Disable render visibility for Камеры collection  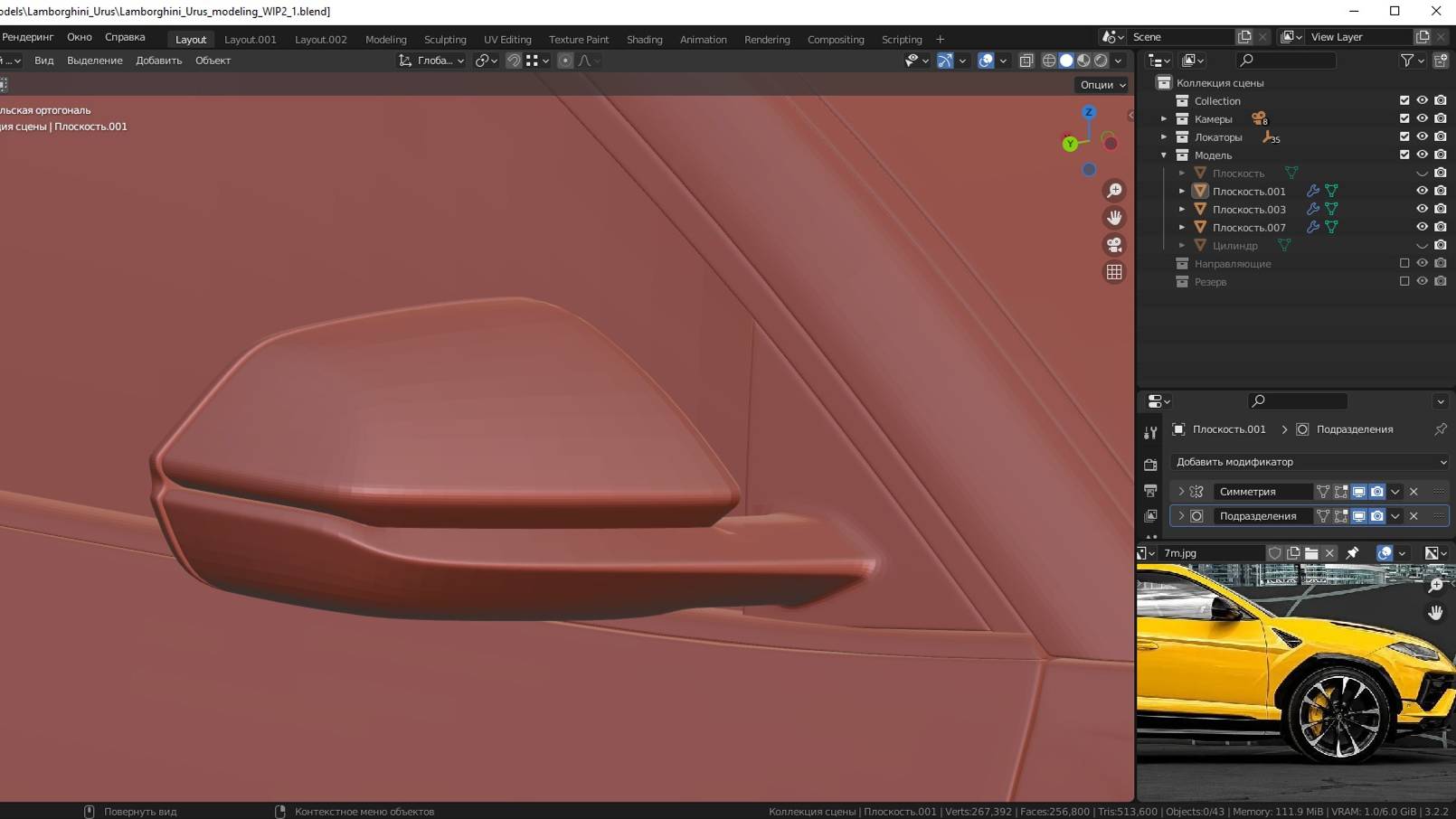1440,118
